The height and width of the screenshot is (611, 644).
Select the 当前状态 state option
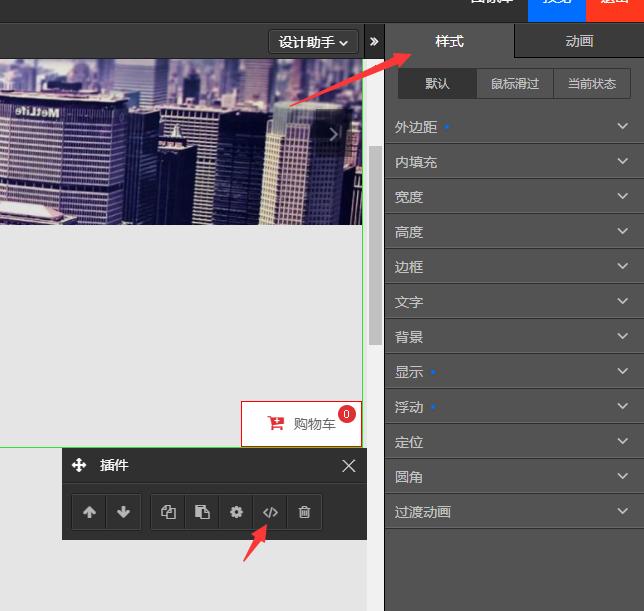tap(591, 84)
